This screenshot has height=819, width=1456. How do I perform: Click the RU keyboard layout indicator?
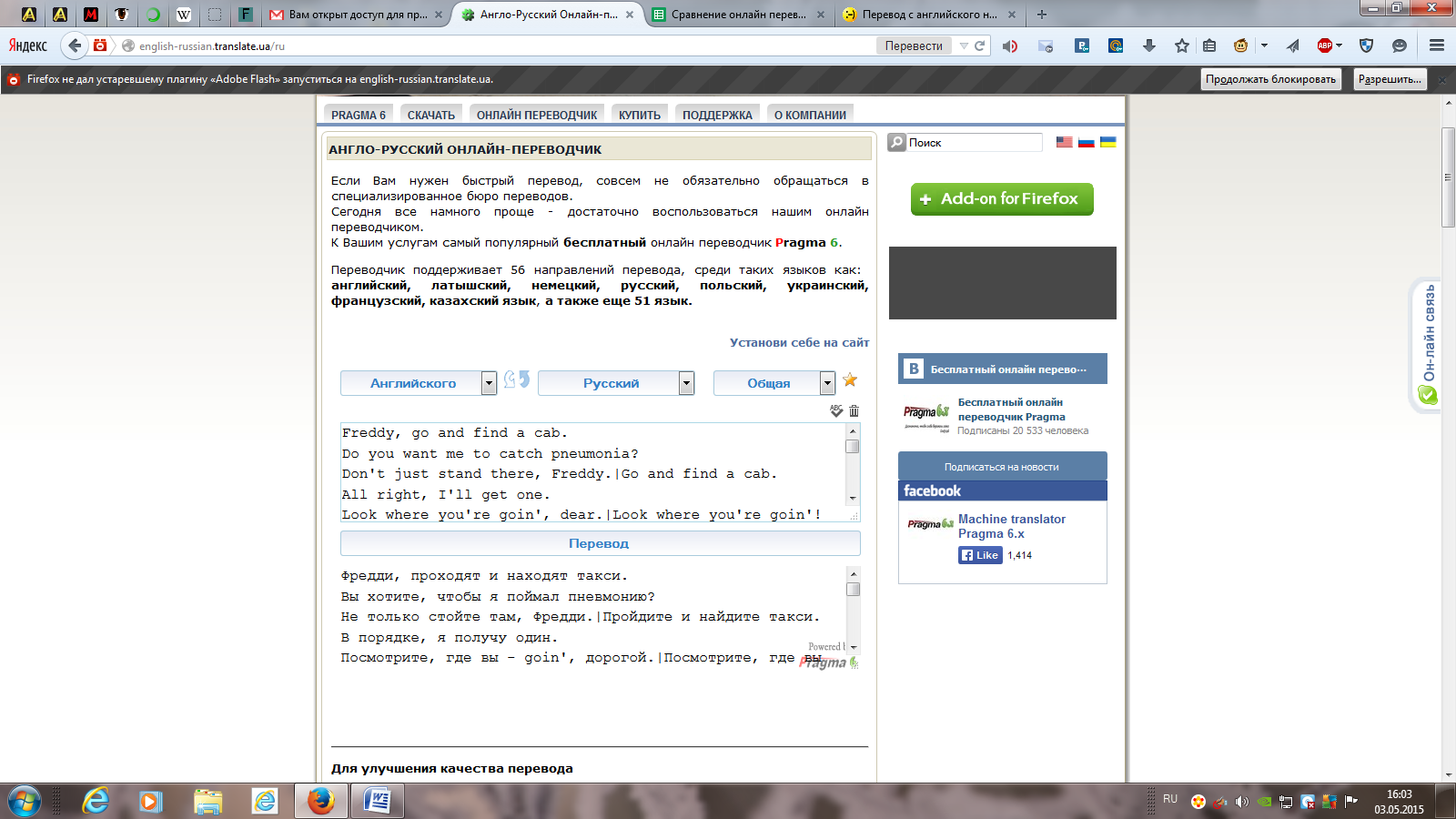(x=1170, y=799)
